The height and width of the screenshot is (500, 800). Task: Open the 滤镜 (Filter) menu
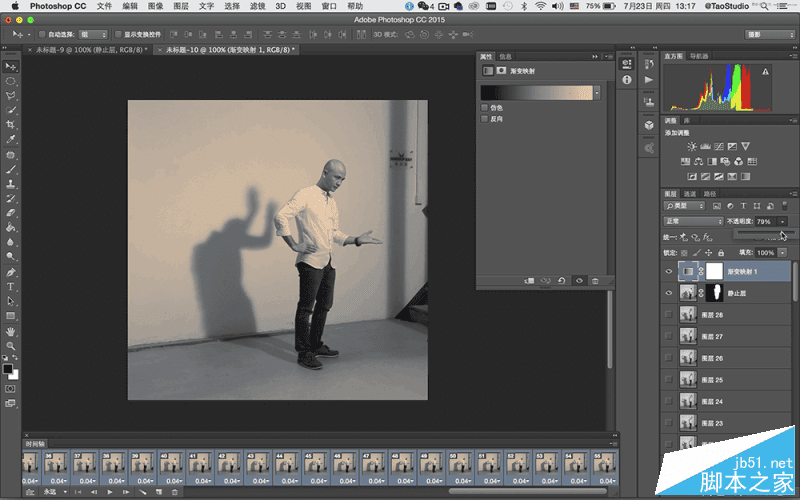click(257, 6)
